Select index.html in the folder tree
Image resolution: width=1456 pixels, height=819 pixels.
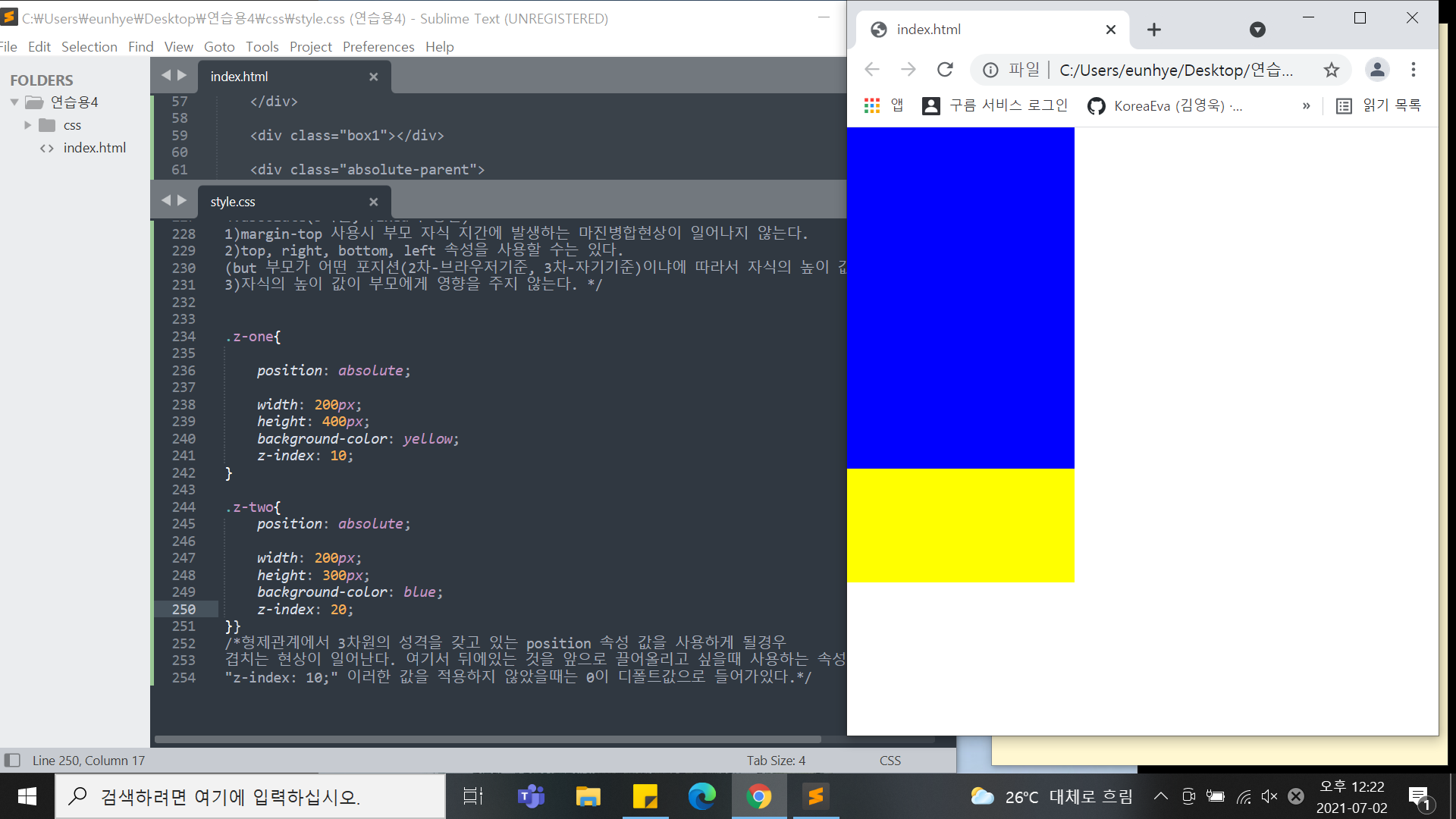(94, 148)
